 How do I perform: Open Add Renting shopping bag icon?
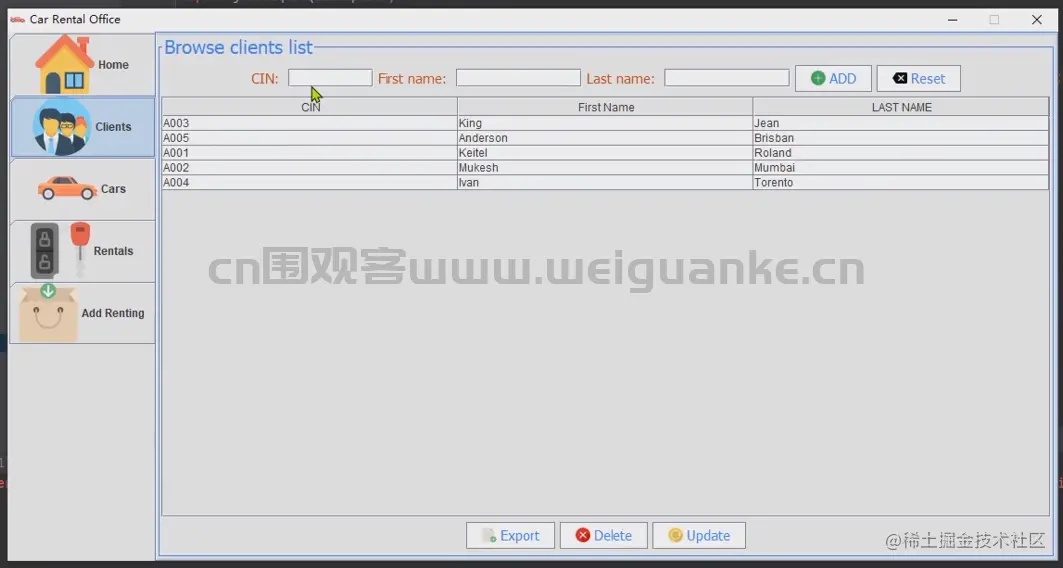point(47,312)
